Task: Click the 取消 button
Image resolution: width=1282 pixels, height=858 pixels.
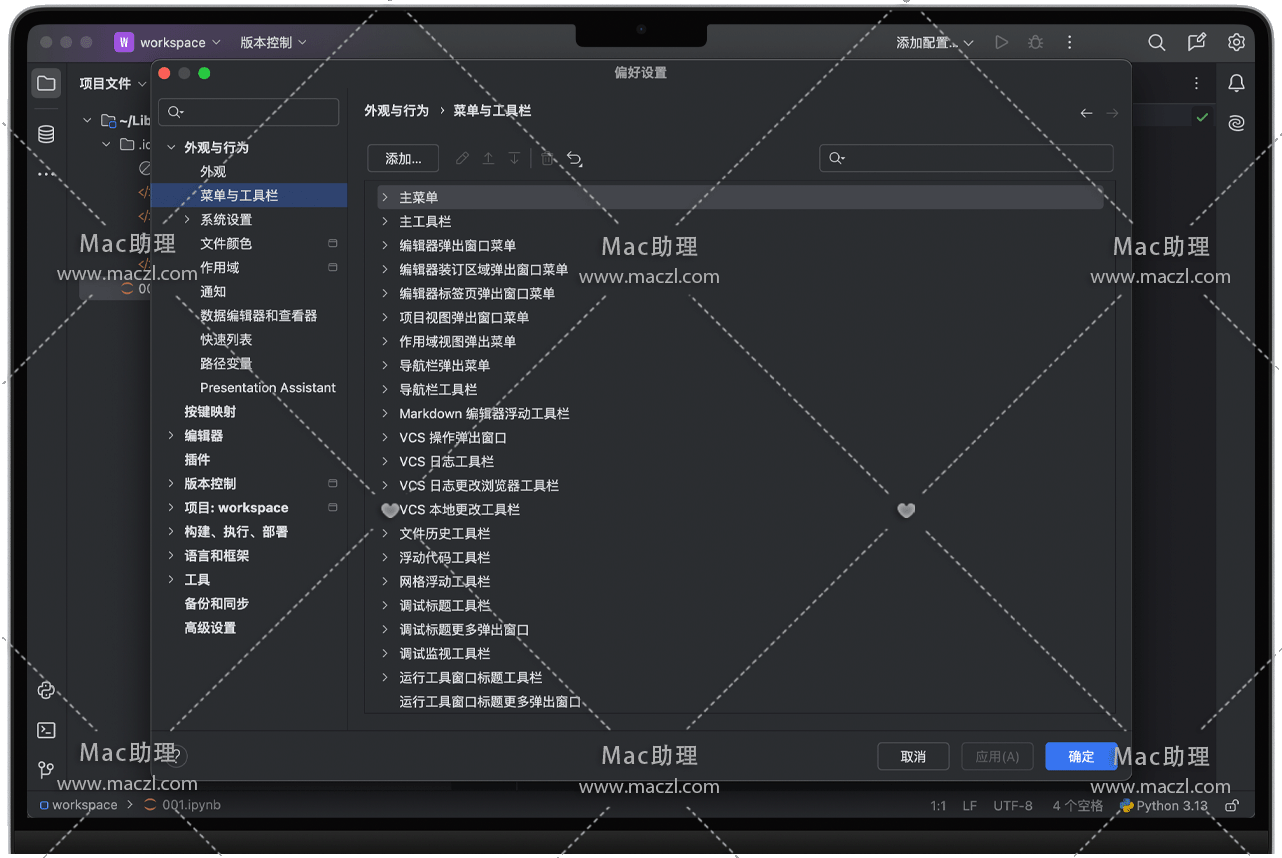Action: (912, 756)
